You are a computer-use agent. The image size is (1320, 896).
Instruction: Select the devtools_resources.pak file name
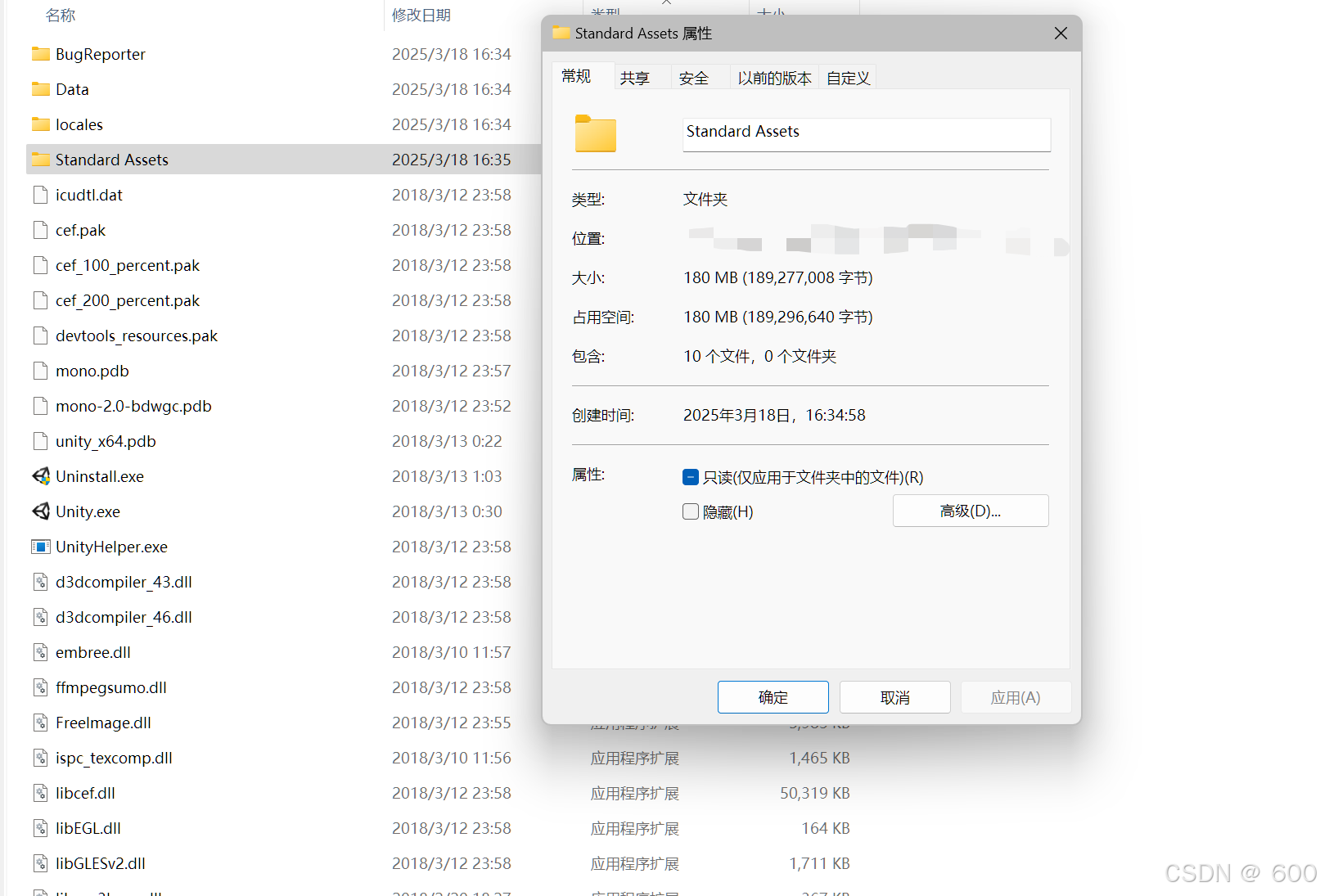(x=137, y=335)
